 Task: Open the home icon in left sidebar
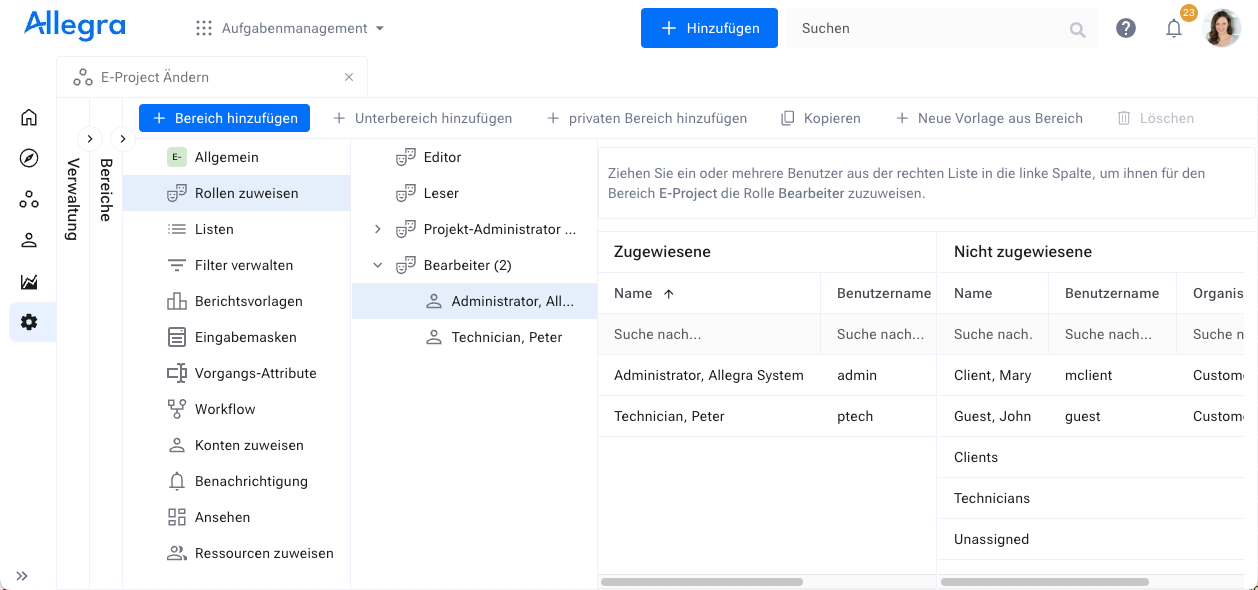point(29,117)
